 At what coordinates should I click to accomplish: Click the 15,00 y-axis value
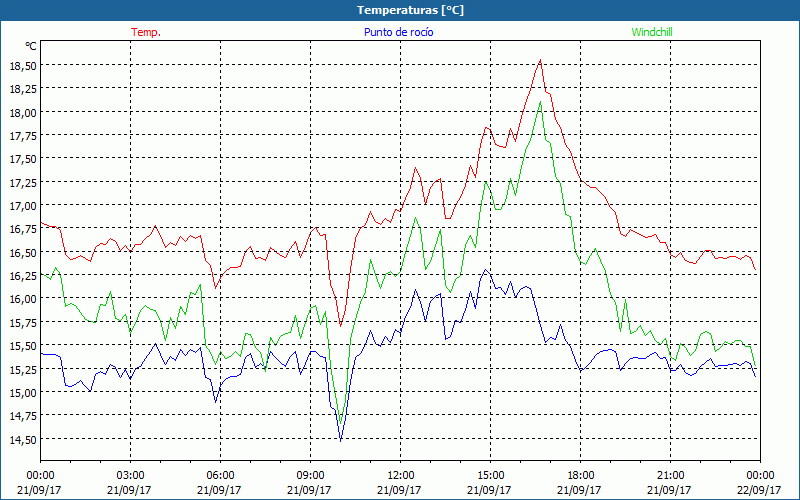[x=23, y=392]
